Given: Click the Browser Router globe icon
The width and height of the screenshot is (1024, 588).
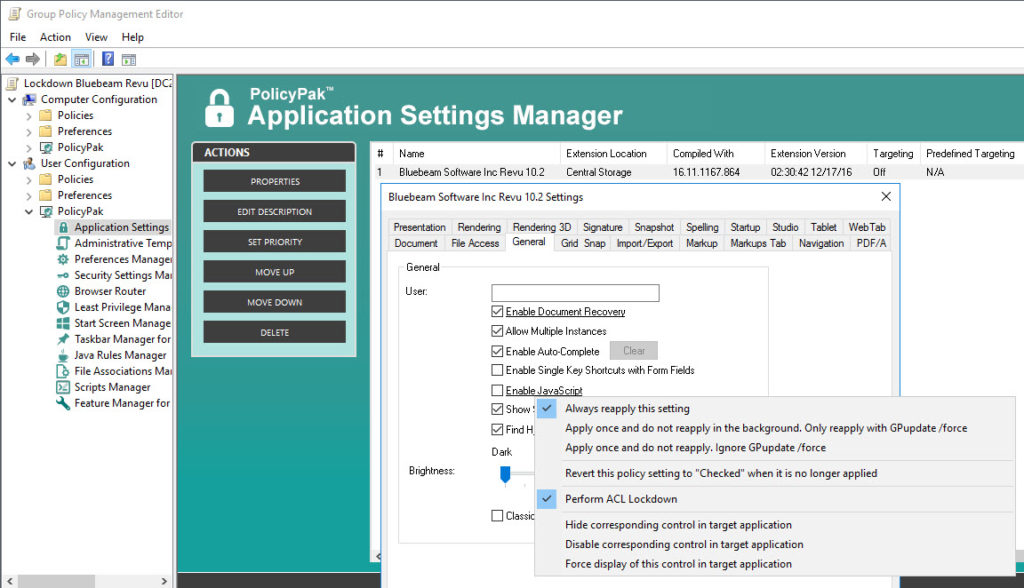Looking at the screenshot, I should (x=63, y=291).
